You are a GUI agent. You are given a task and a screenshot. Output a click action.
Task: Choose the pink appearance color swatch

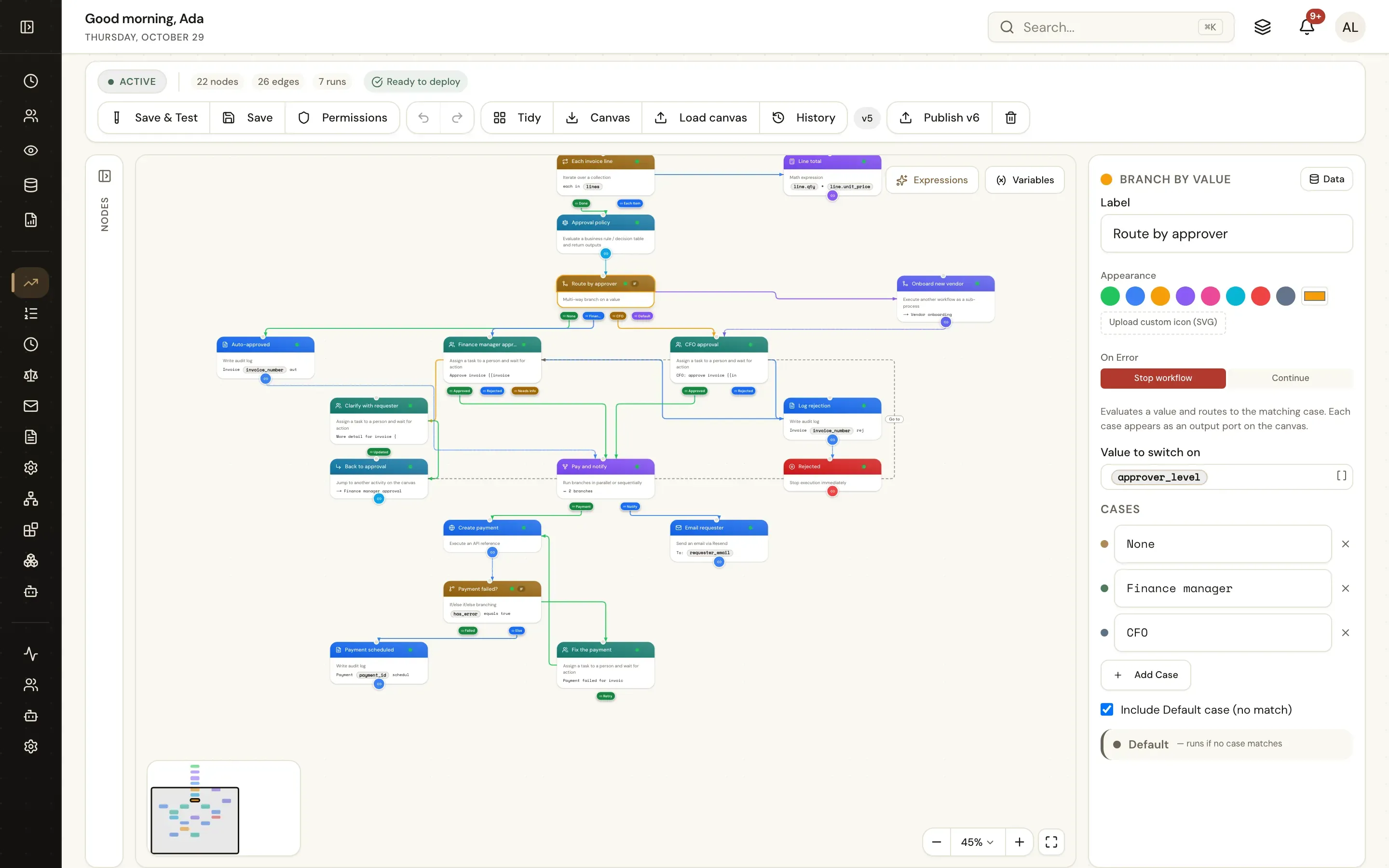tap(1211, 296)
